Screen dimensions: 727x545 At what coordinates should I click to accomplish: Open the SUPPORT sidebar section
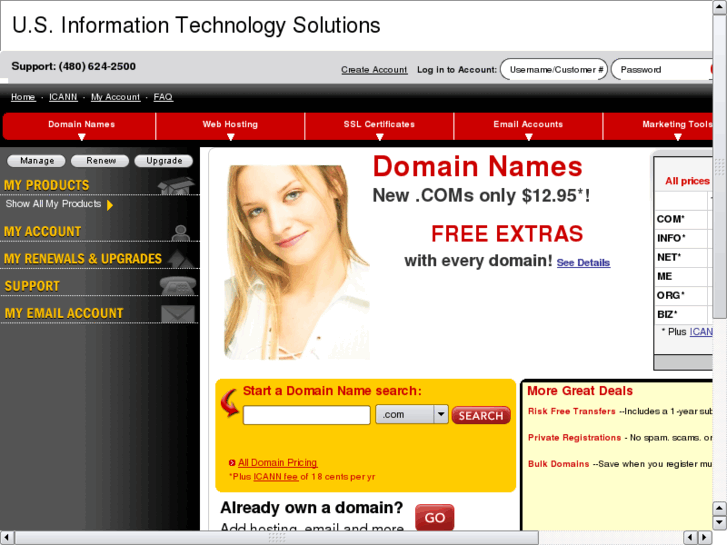tap(32, 286)
